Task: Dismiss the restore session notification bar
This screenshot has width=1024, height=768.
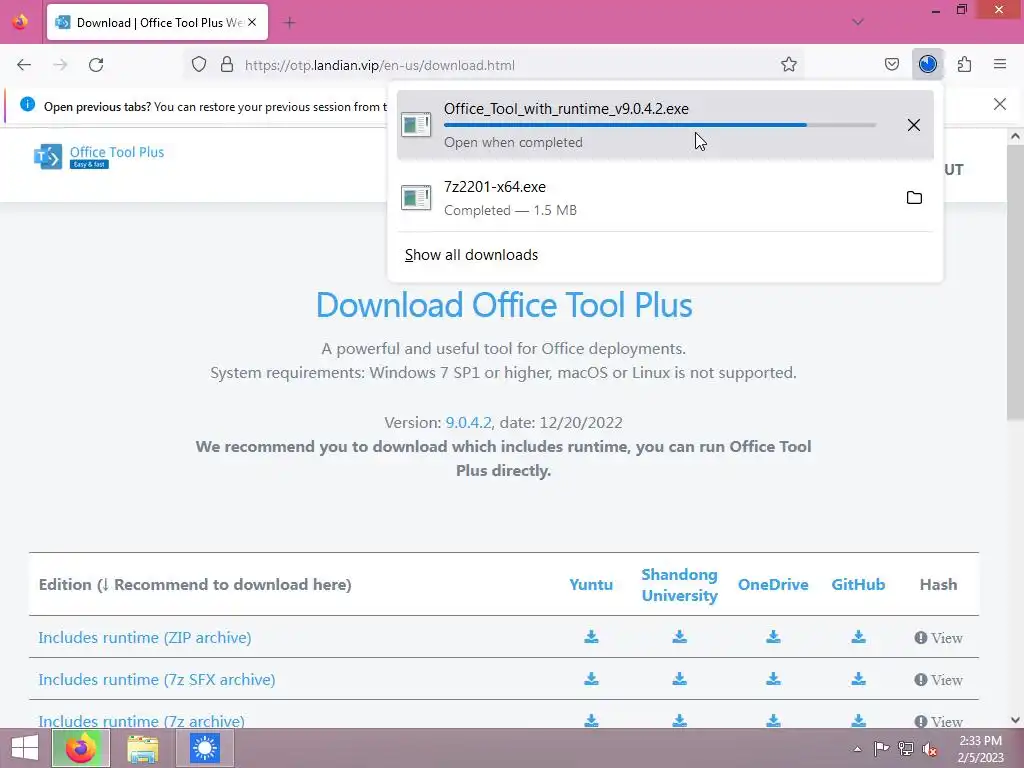Action: tap(999, 104)
